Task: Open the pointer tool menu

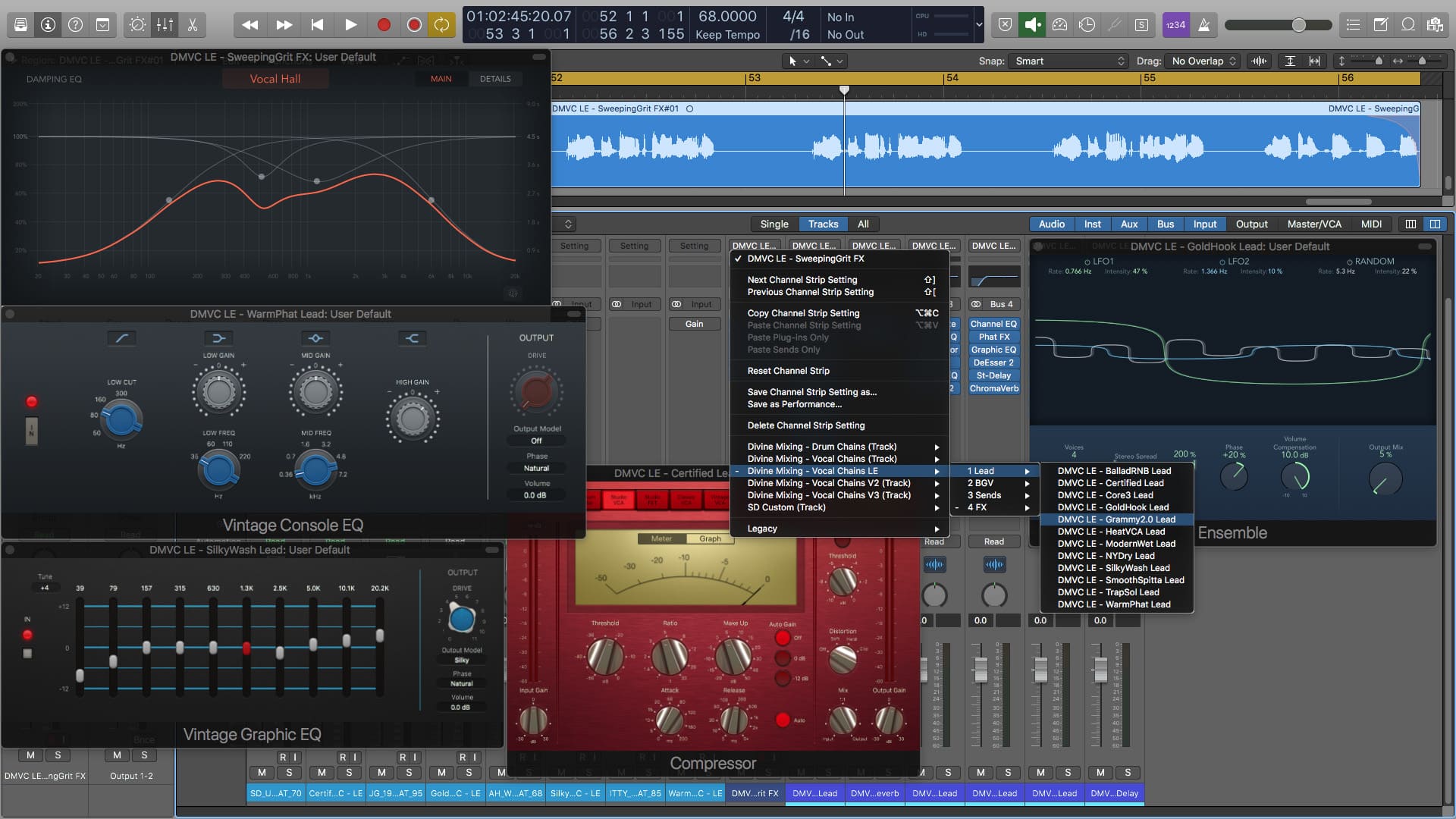Action: coord(799,61)
